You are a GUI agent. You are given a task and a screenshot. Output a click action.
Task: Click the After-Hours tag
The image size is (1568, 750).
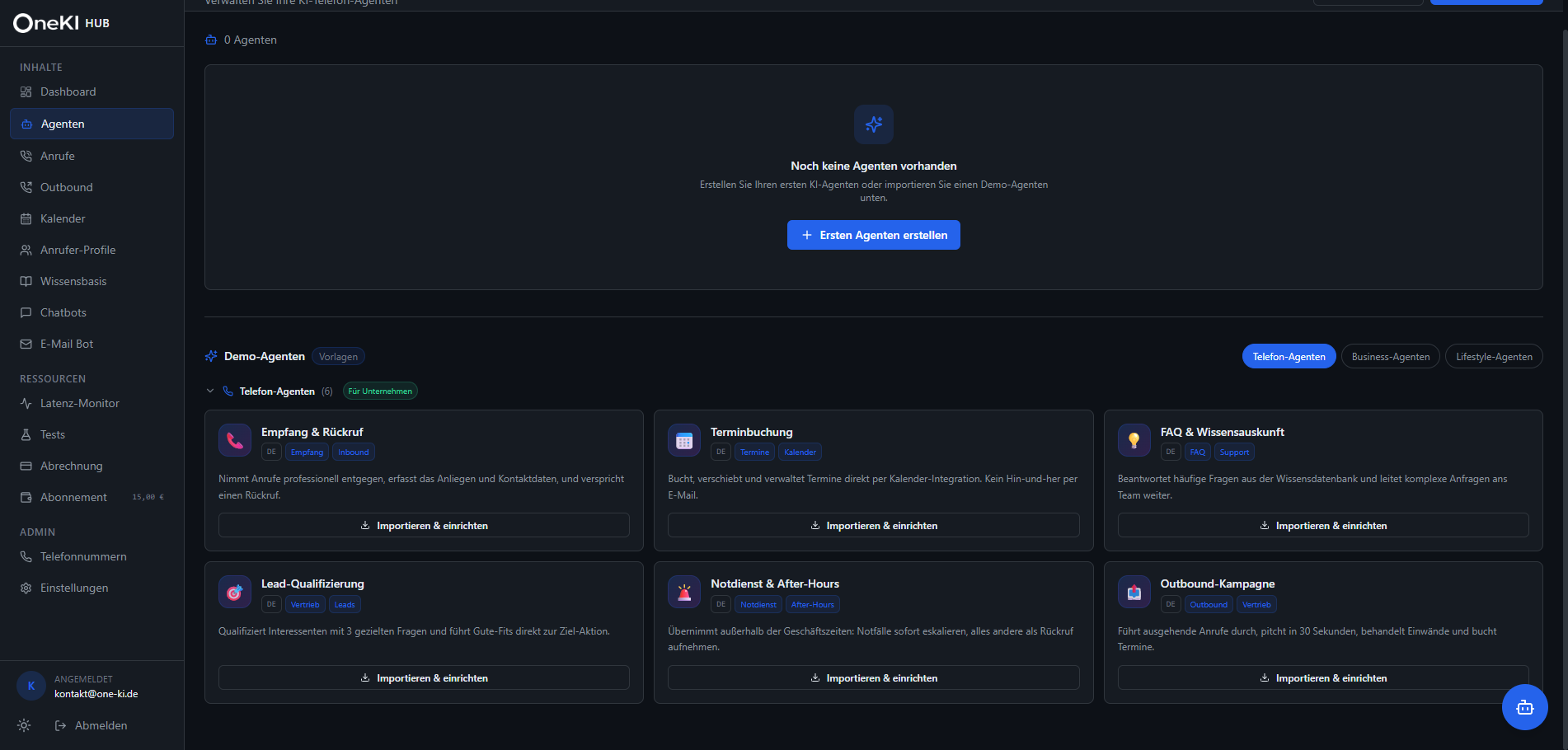(812, 604)
